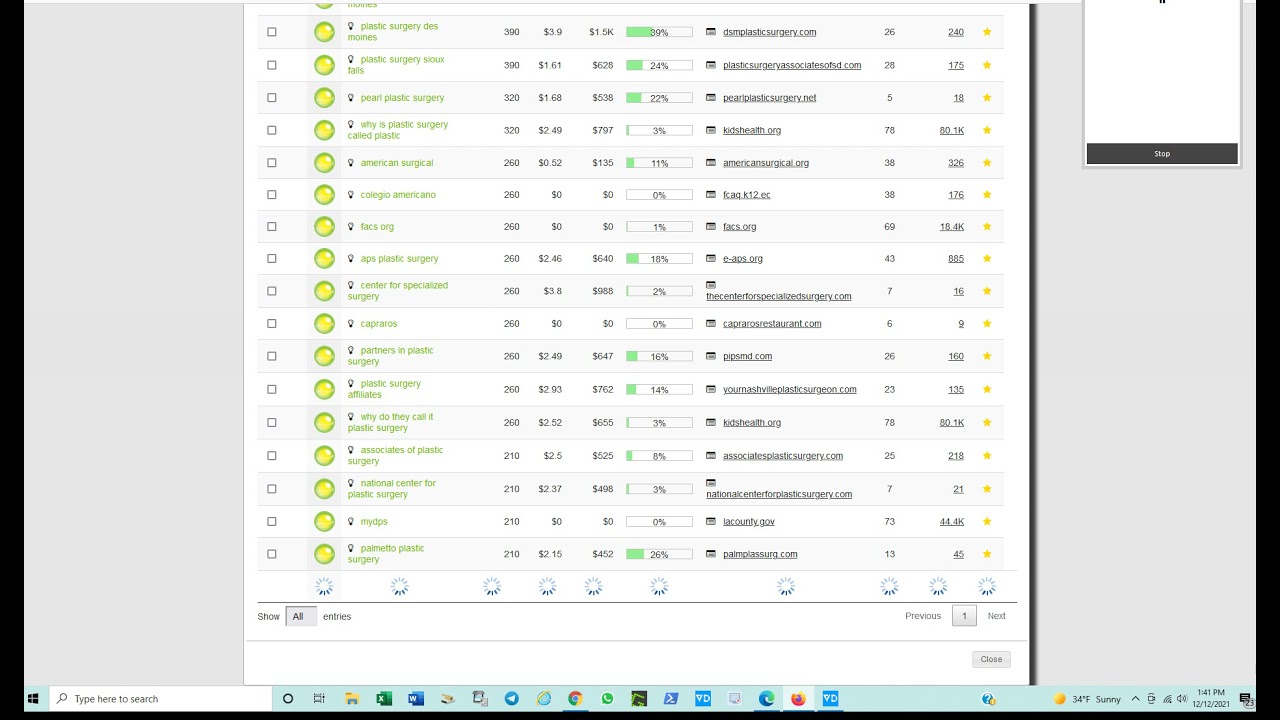Click the taskbar clock showing 1:41 PM
The height and width of the screenshot is (720, 1280).
tap(1210, 699)
